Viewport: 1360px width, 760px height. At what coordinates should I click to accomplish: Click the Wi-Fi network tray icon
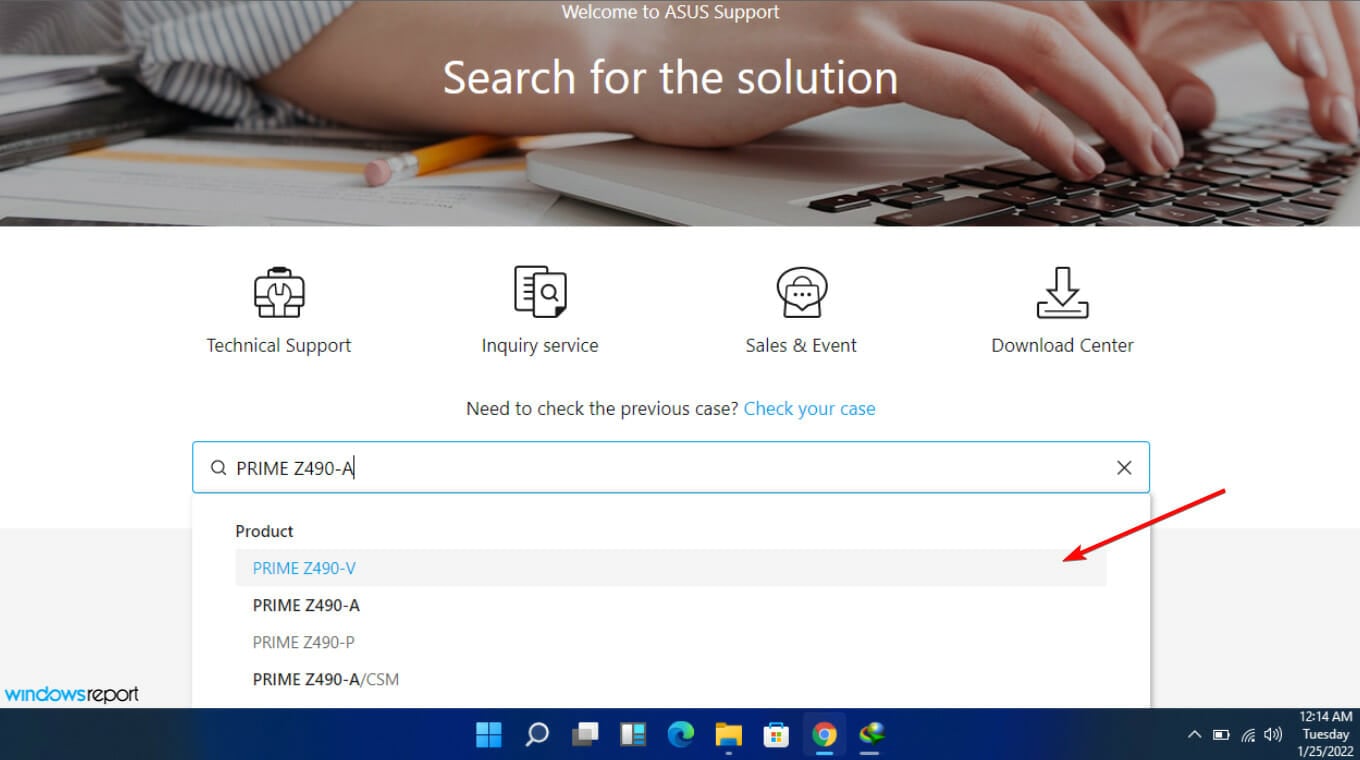tap(1248, 735)
